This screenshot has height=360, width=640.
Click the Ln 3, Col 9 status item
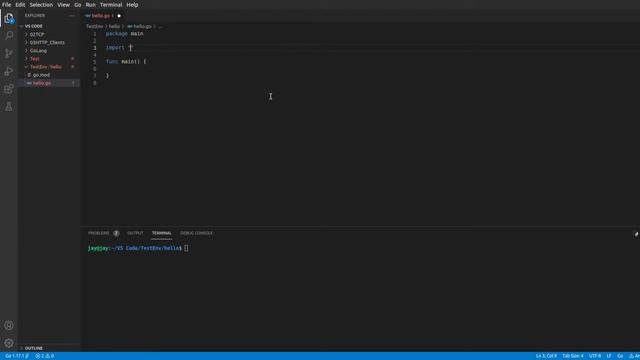click(546, 356)
